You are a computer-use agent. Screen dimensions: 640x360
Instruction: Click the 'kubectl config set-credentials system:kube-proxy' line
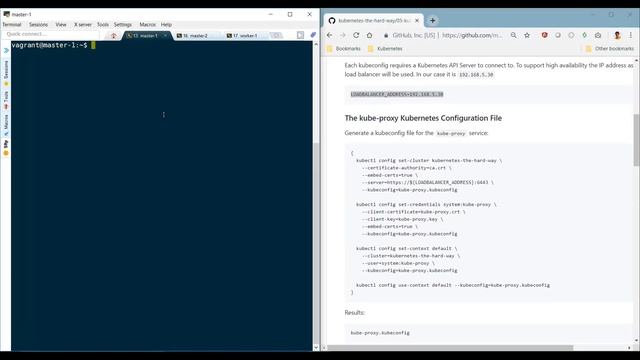pos(426,204)
